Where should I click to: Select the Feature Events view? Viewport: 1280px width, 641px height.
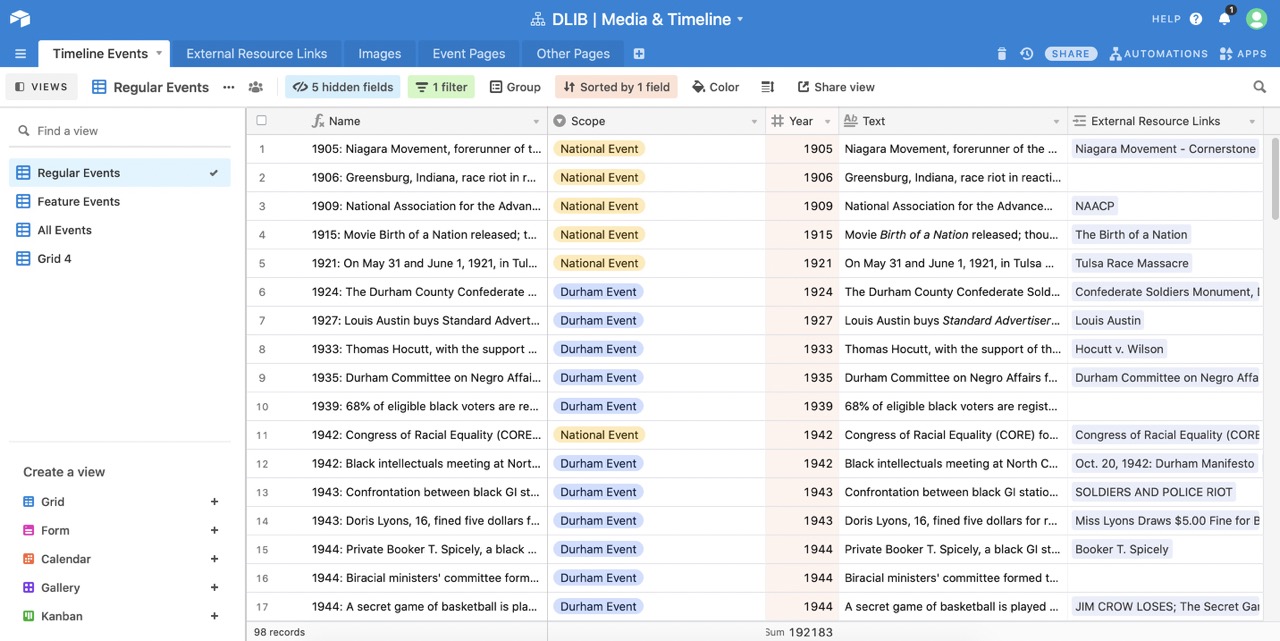[x=78, y=201]
